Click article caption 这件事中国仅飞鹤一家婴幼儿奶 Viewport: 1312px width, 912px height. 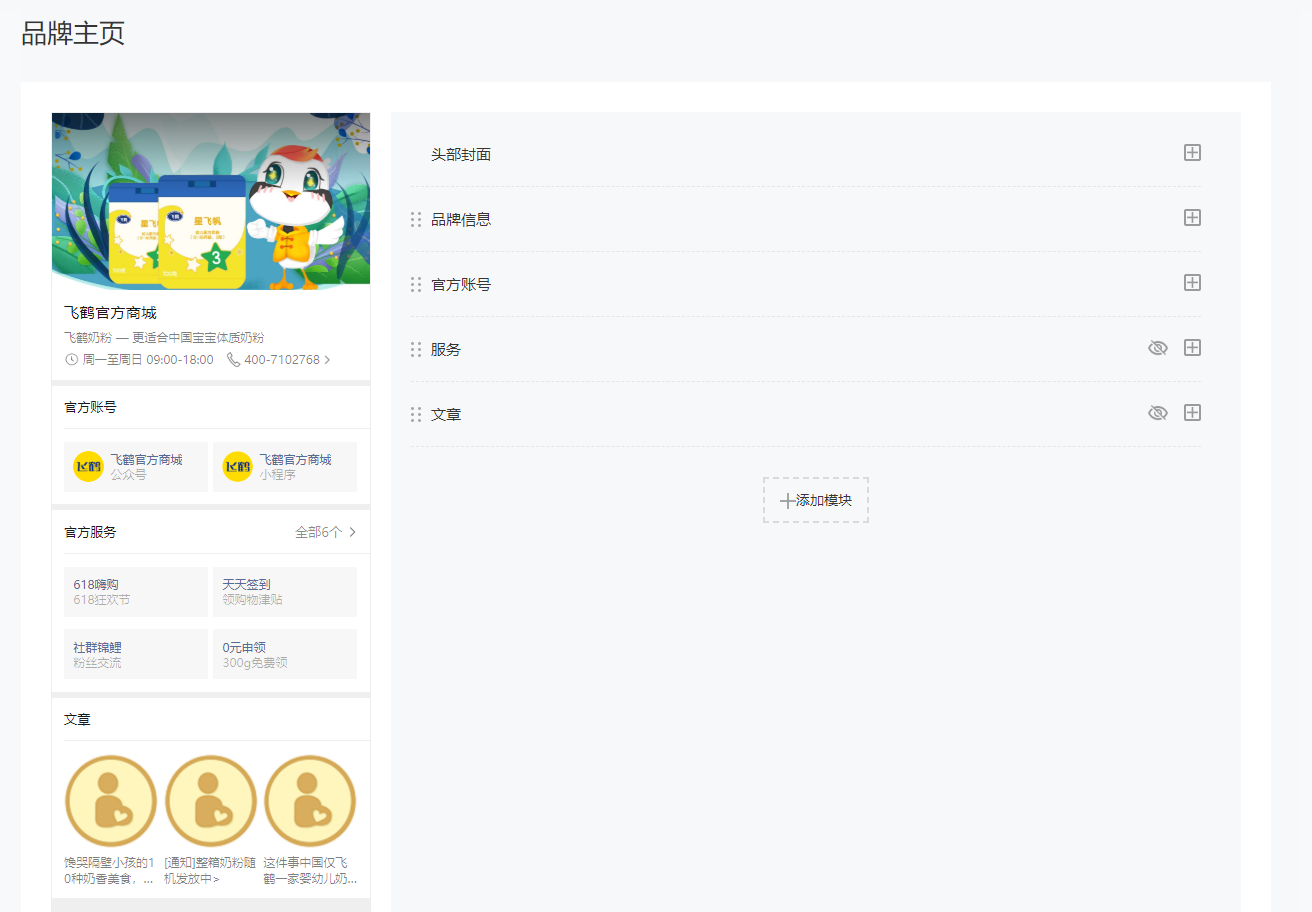(x=310, y=871)
